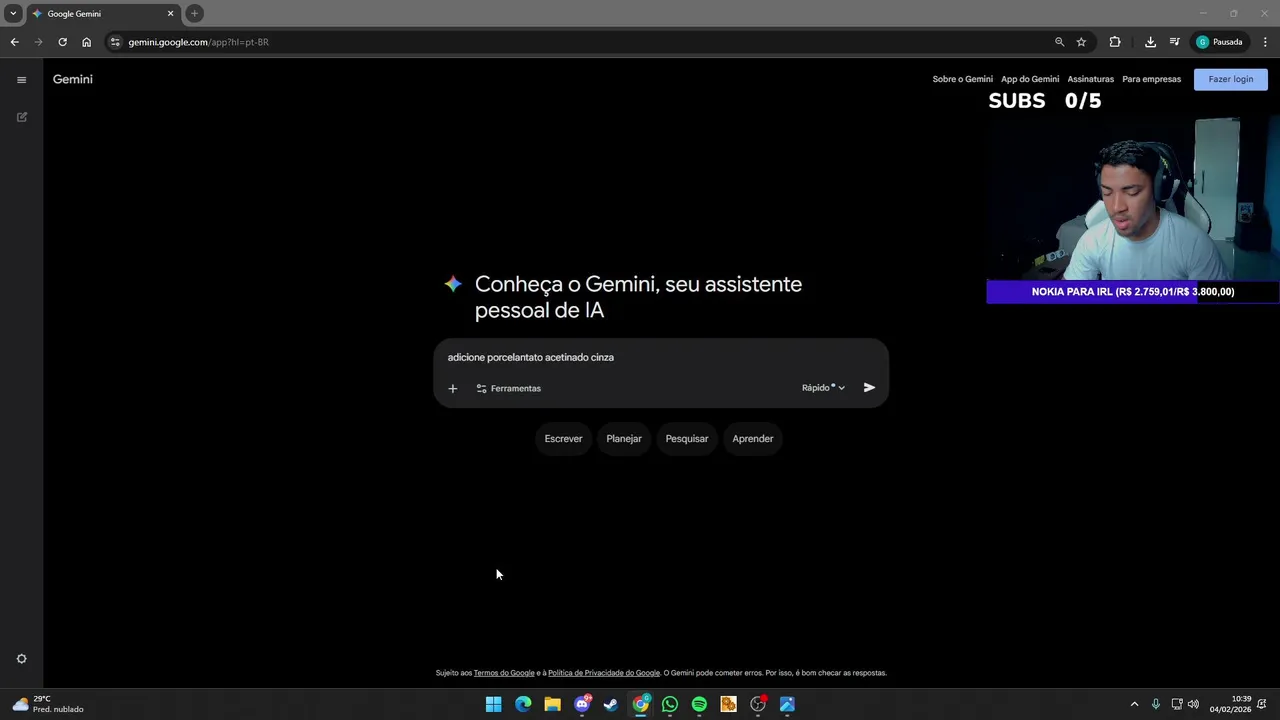Open browser downloads icon
The image size is (1280, 720).
(1150, 42)
